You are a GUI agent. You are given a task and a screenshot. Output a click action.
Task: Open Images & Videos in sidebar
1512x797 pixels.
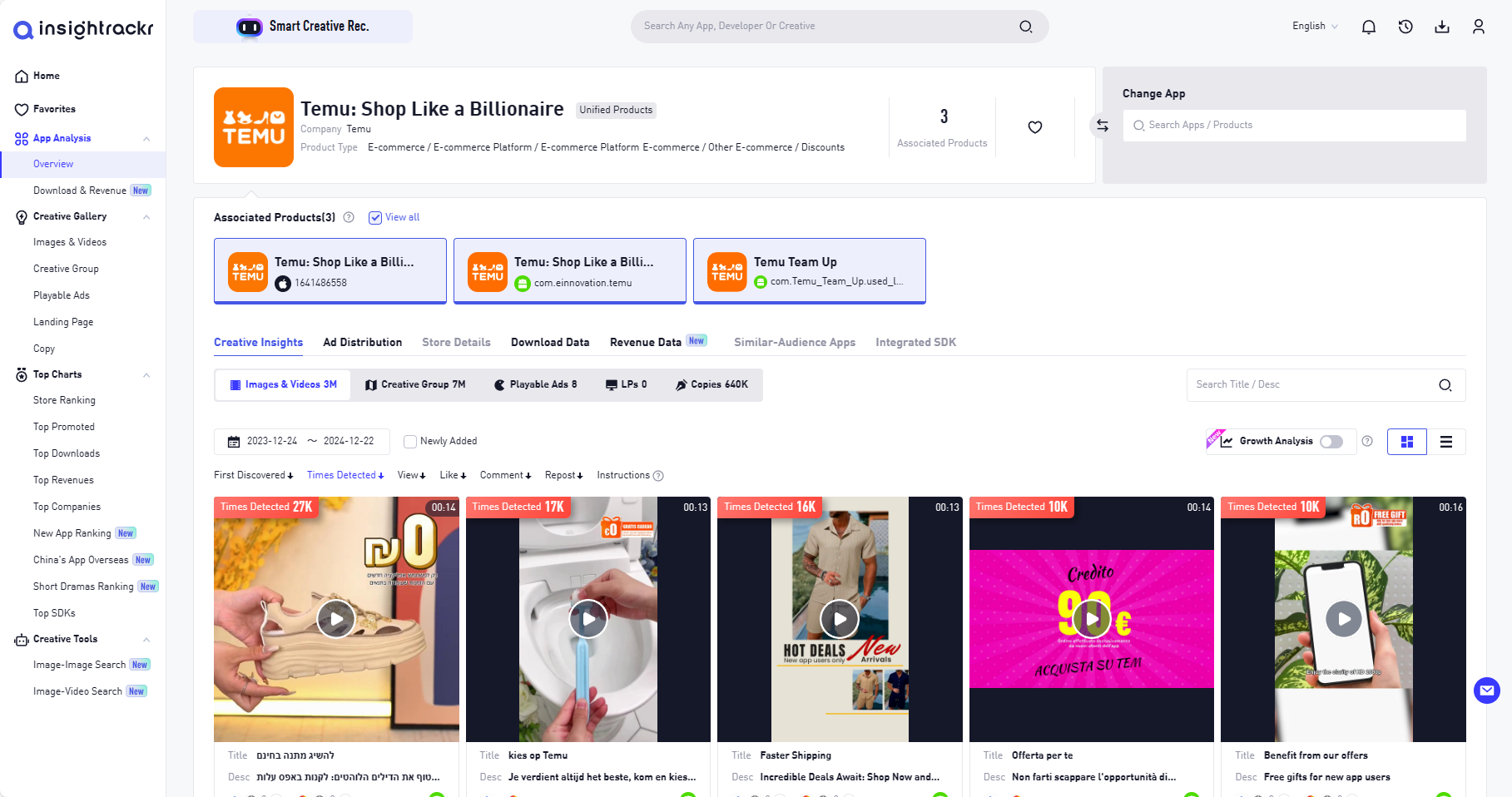coord(70,242)
